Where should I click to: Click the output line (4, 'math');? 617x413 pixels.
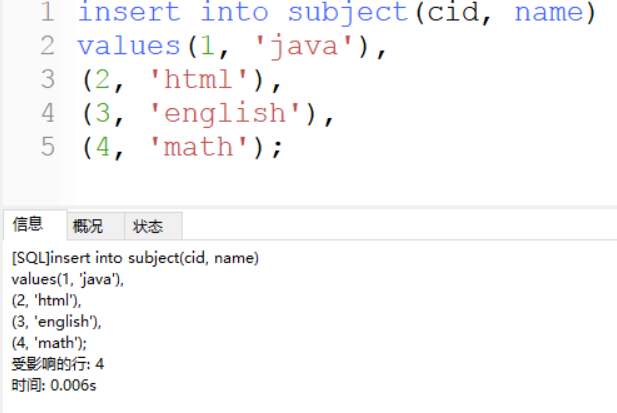click(x=49, y=343)
